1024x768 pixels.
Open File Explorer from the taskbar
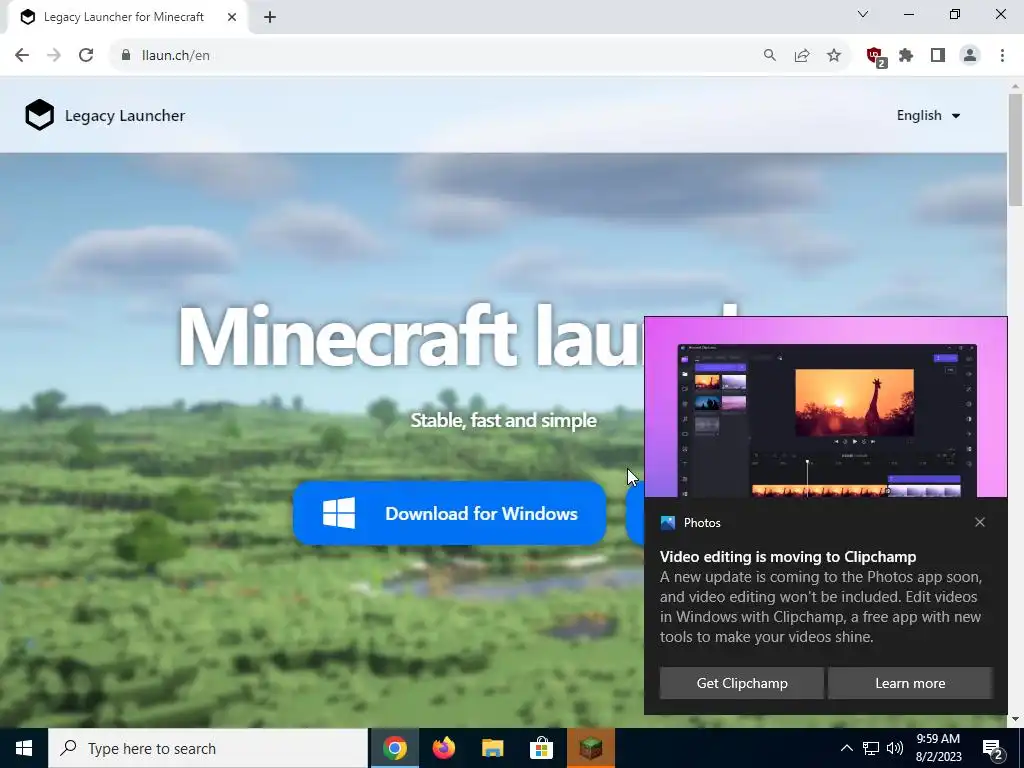(492, 748)
